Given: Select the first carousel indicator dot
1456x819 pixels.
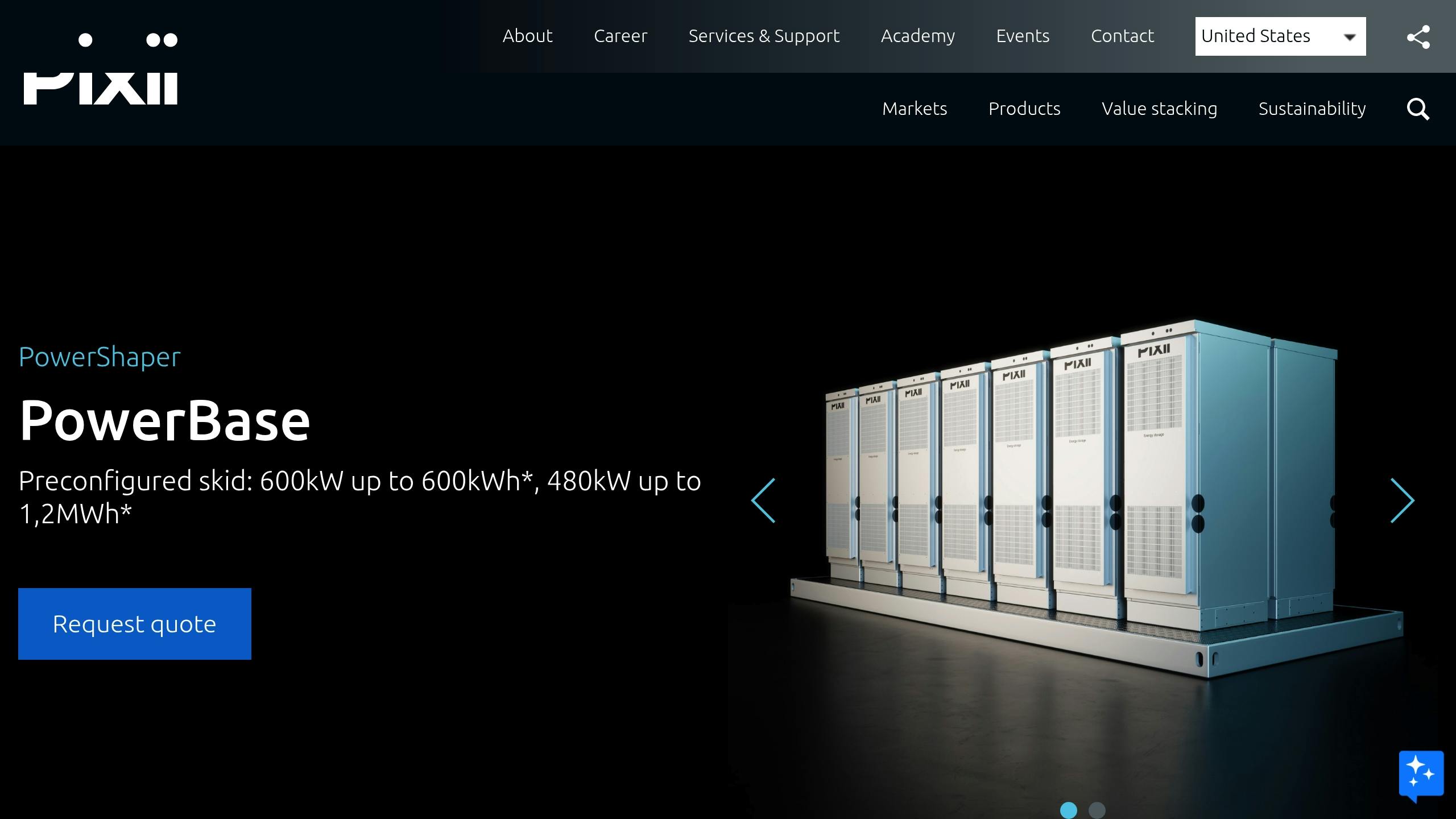Looking at the screenshot, I should point(1068,810).
